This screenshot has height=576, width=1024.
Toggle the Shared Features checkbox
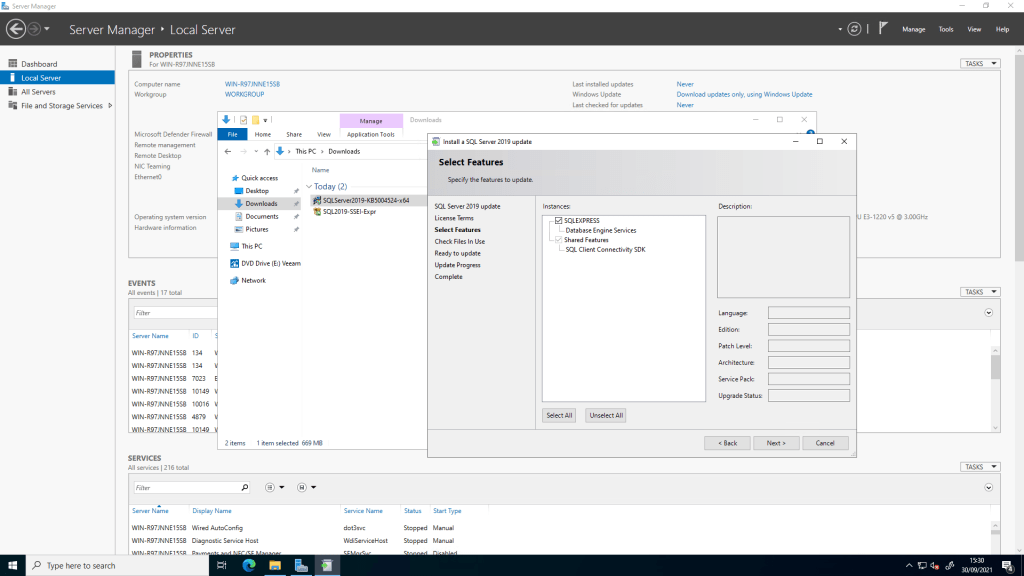(x=559, y=240)
